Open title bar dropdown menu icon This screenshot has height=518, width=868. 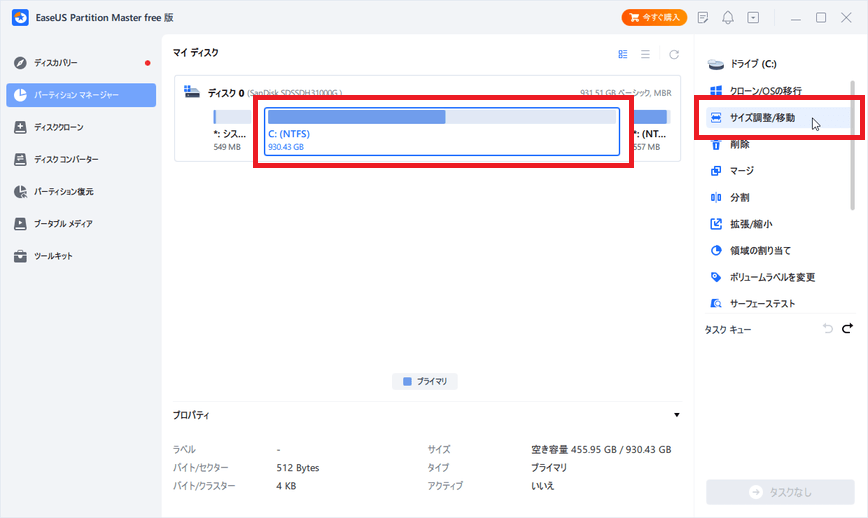[x=753, y=18]
